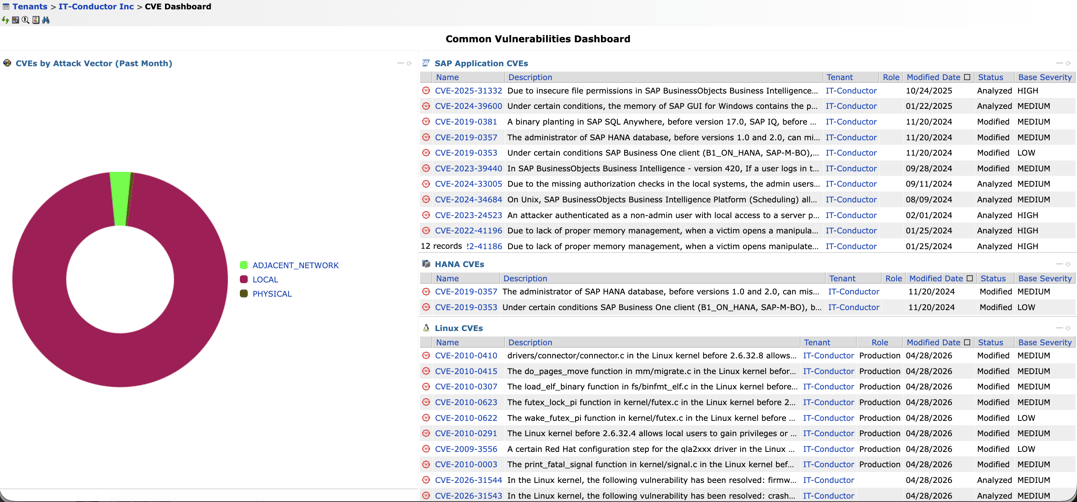Minimize the Linux CVEs panel
Viewport: 1077px width, 502px height.
(x=1059, y=328)
